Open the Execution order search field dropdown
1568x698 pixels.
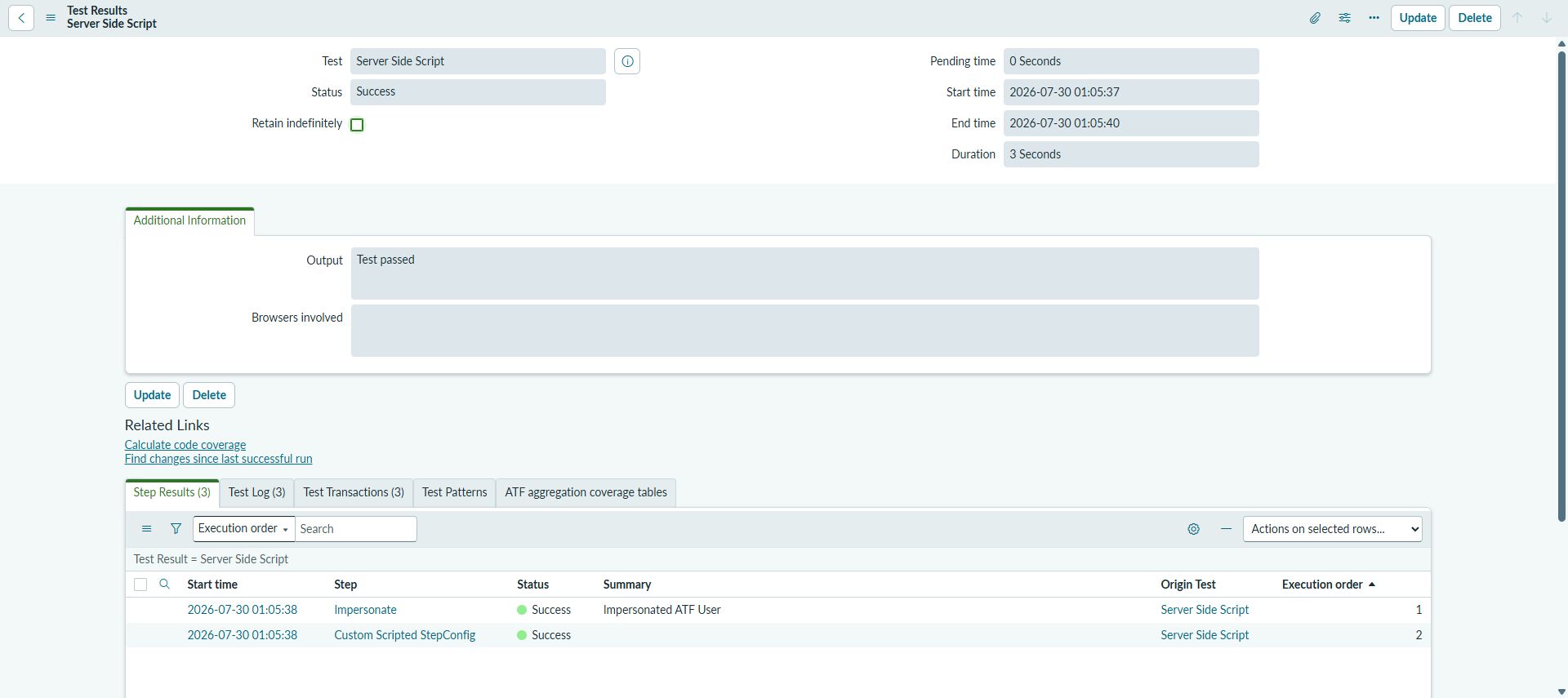click(x=243, y=529)
